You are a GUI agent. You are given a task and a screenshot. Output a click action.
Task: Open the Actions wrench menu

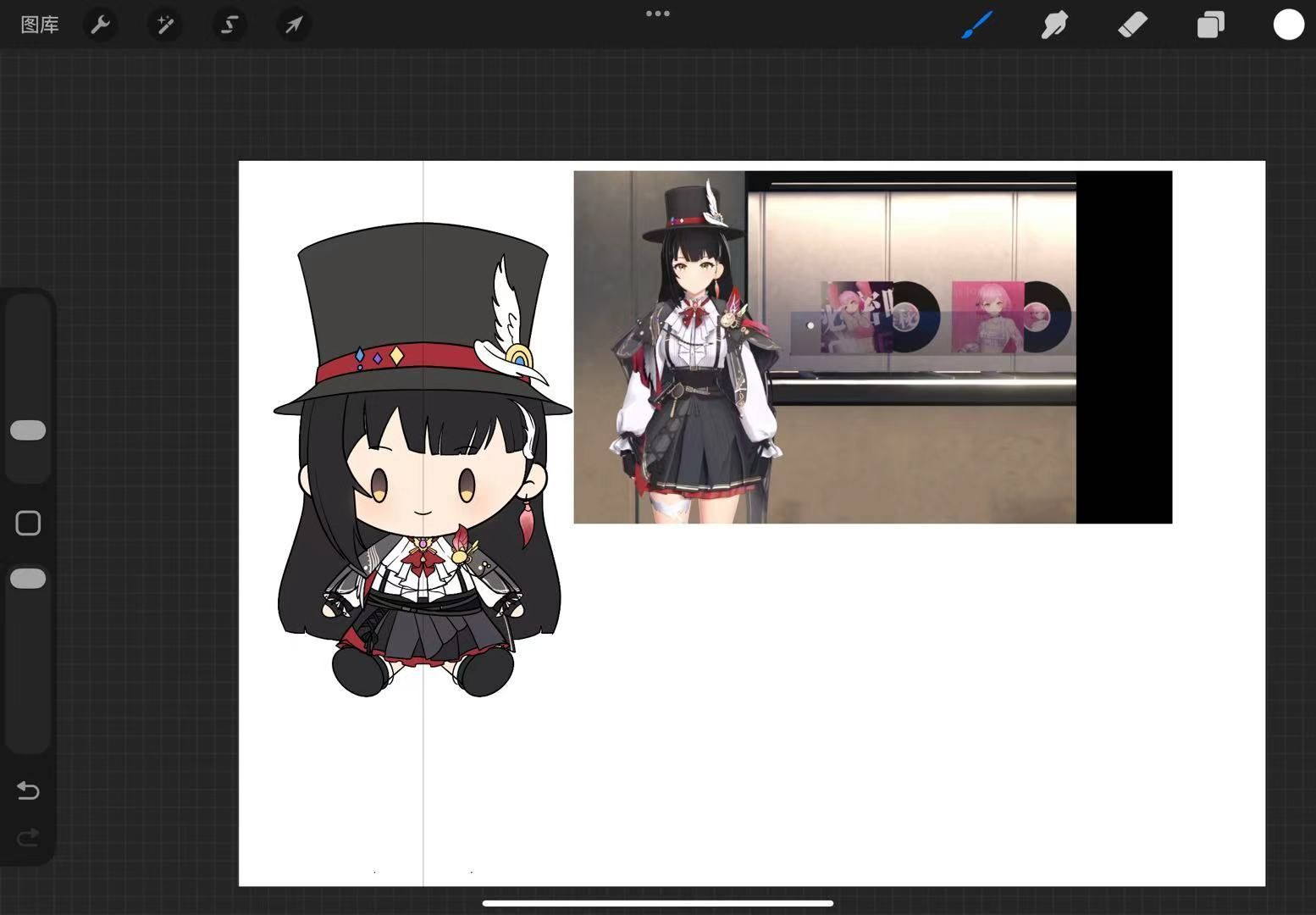pos(101,25)
